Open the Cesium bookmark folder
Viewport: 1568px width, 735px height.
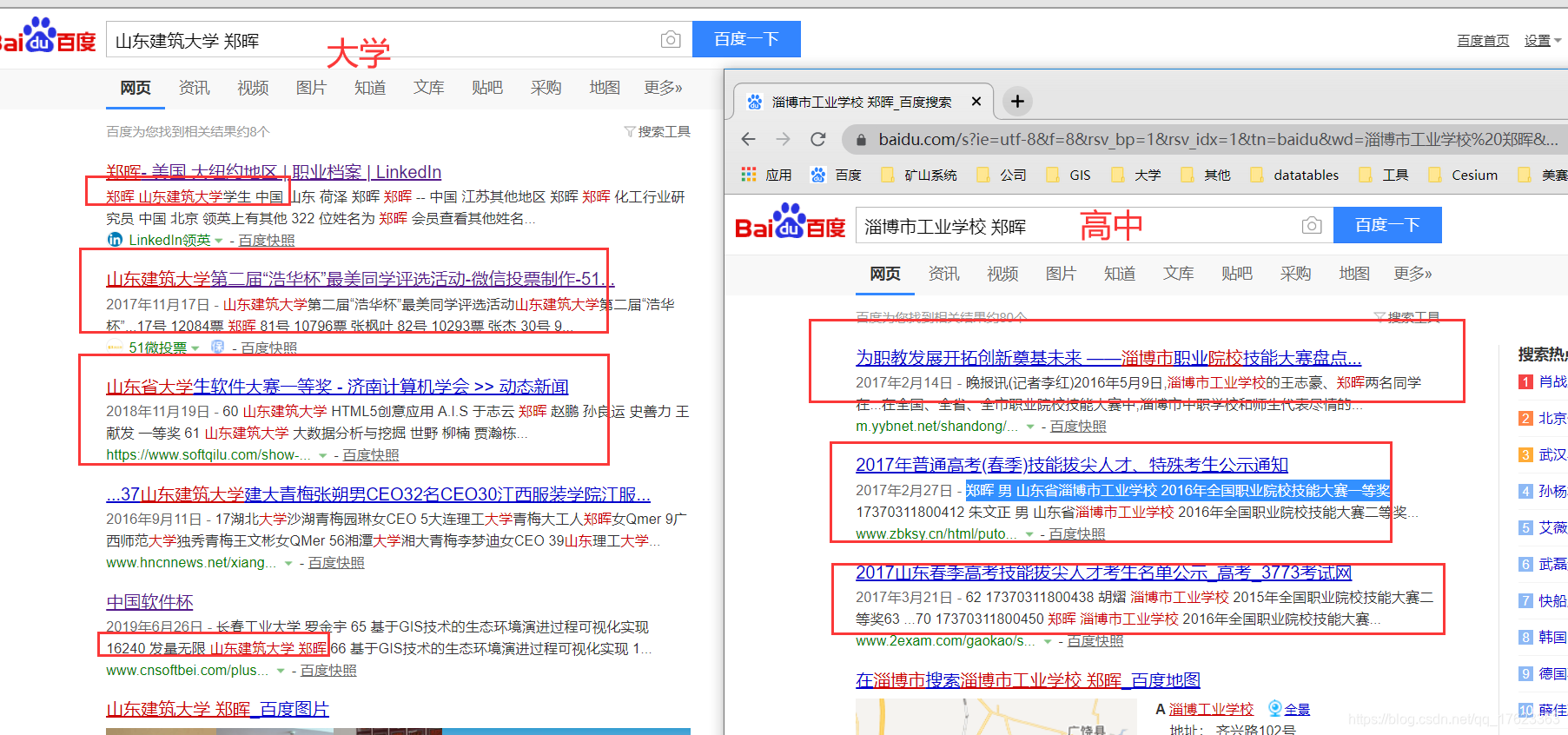click(x=1462, y=175)
